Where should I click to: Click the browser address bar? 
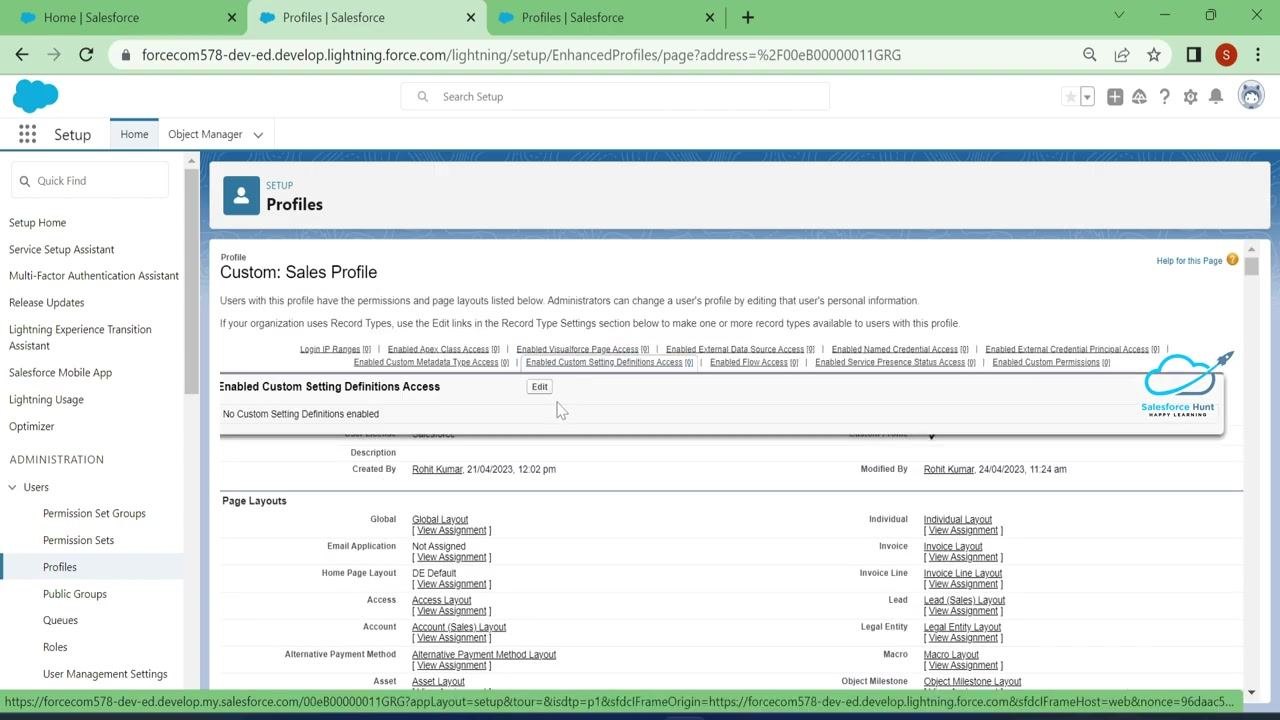pos(600,55)
